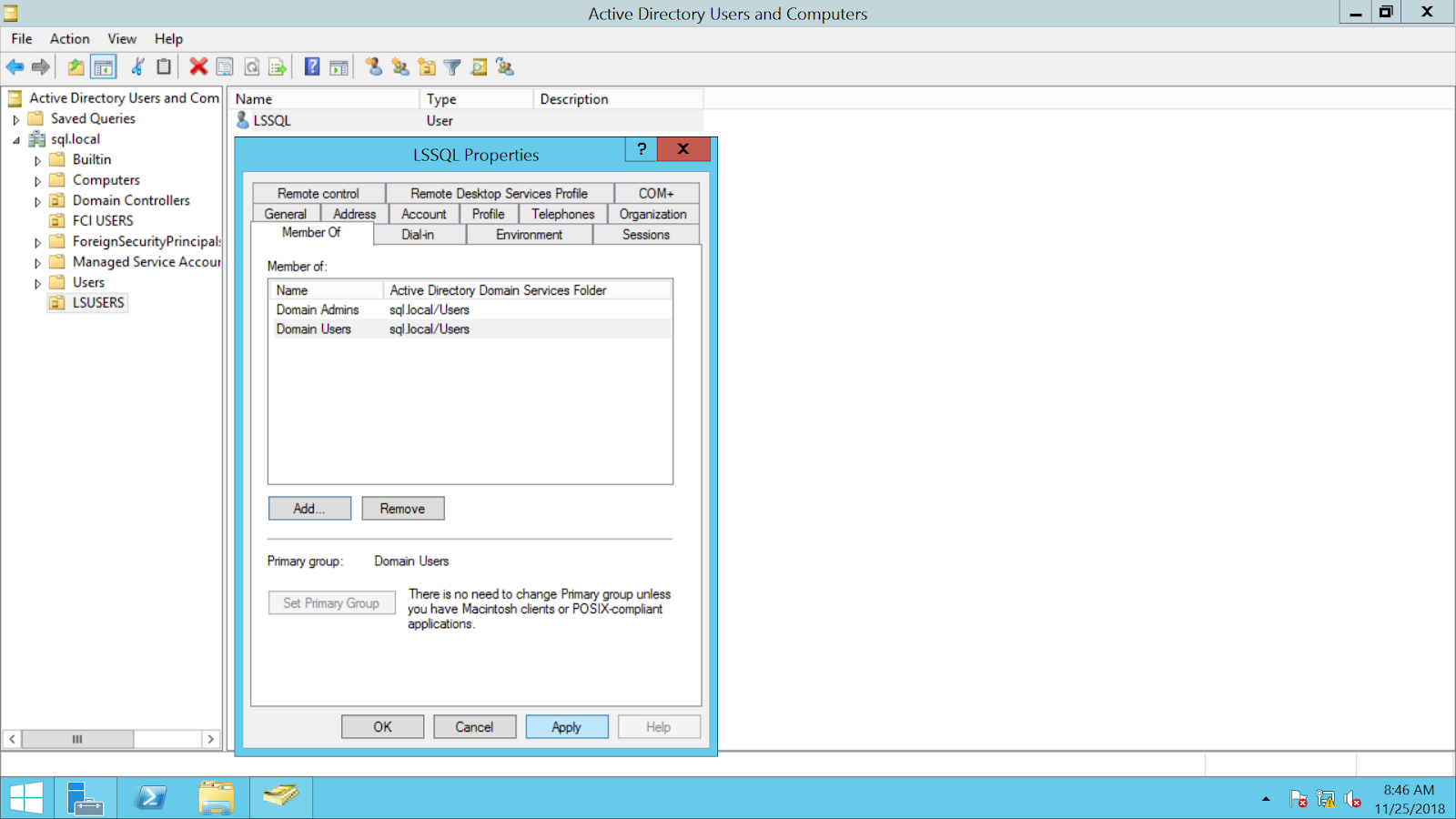Delete the selected object with the red X

click(x=198, y=66)
